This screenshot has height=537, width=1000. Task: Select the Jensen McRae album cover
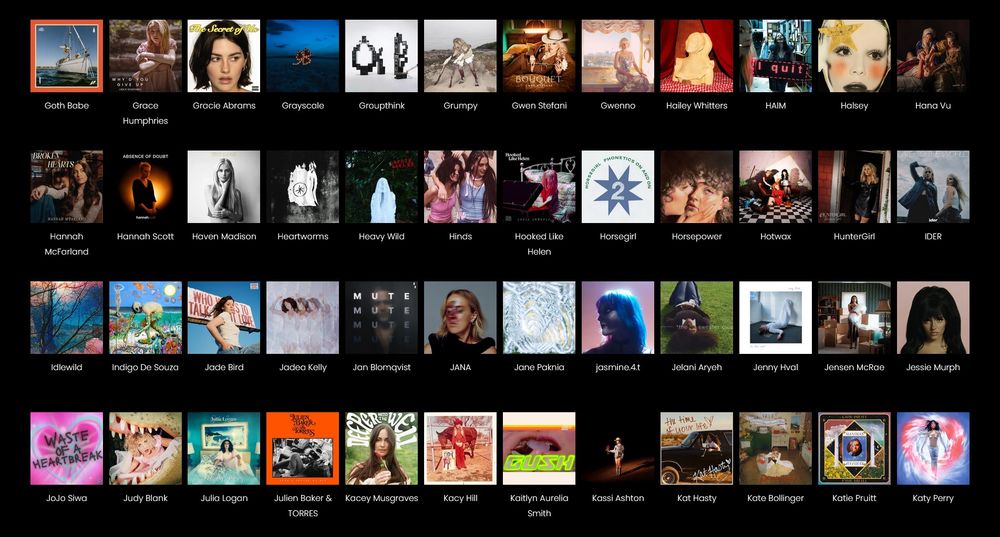point(854,318)
